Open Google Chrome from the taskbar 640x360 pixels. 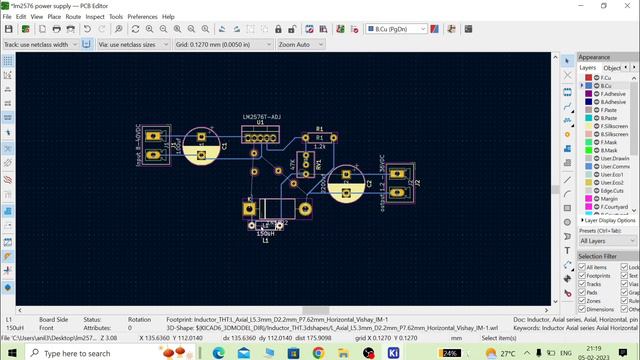(x=318, y=353)
